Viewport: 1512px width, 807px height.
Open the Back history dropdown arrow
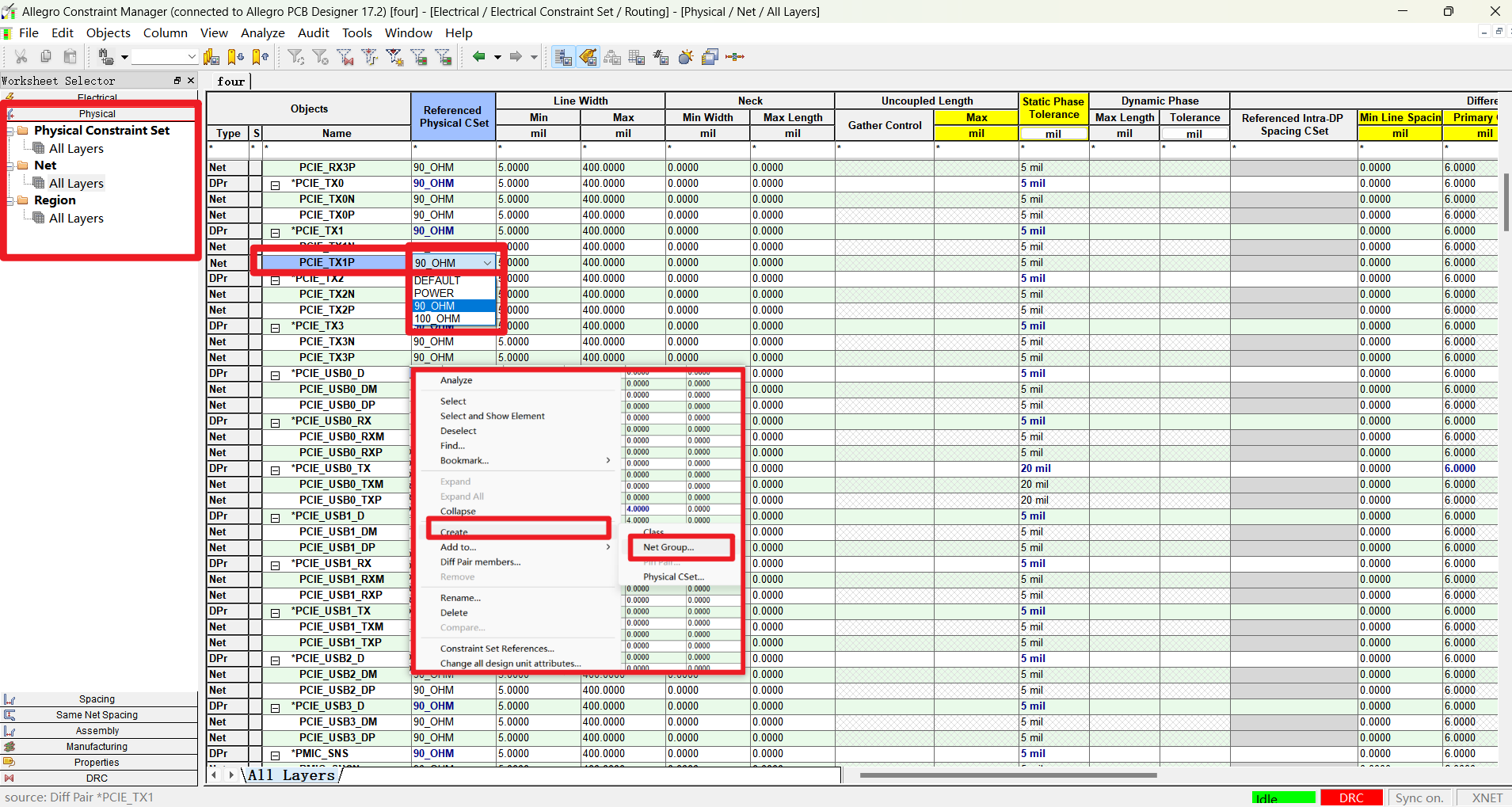(x=497, y=57)
